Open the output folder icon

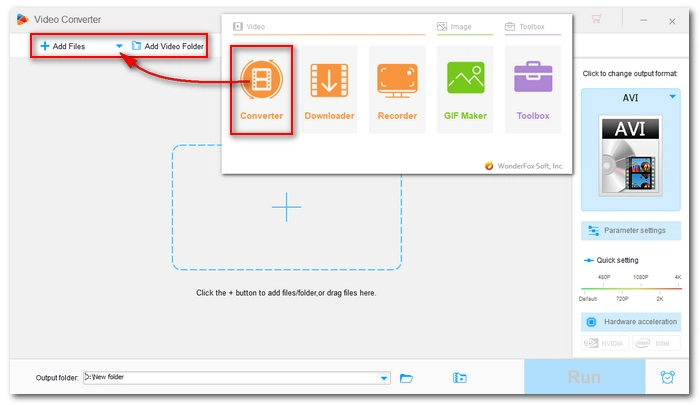click(x=406, y=378)
